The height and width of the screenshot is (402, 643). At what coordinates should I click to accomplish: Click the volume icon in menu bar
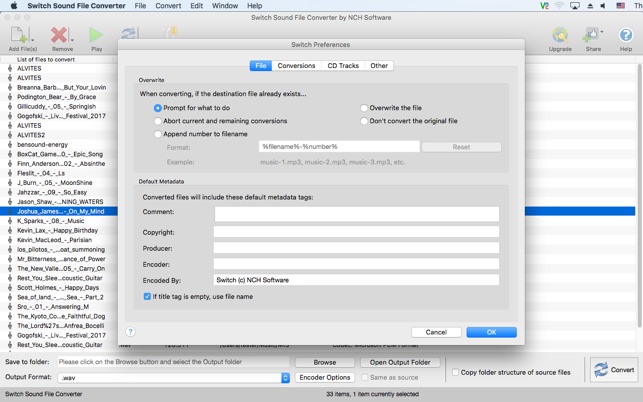pyautogui.click(x=603, y=6)
